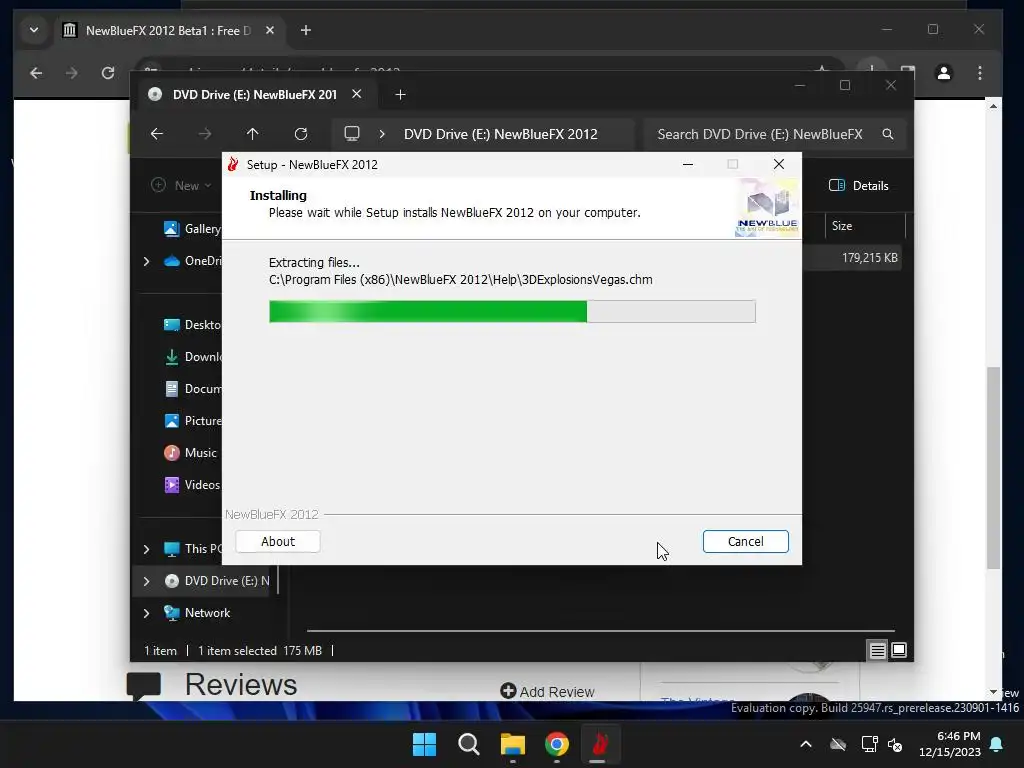1024x768 pixels.
Task: Reload the Chrome page
Action: click(108, 73)
